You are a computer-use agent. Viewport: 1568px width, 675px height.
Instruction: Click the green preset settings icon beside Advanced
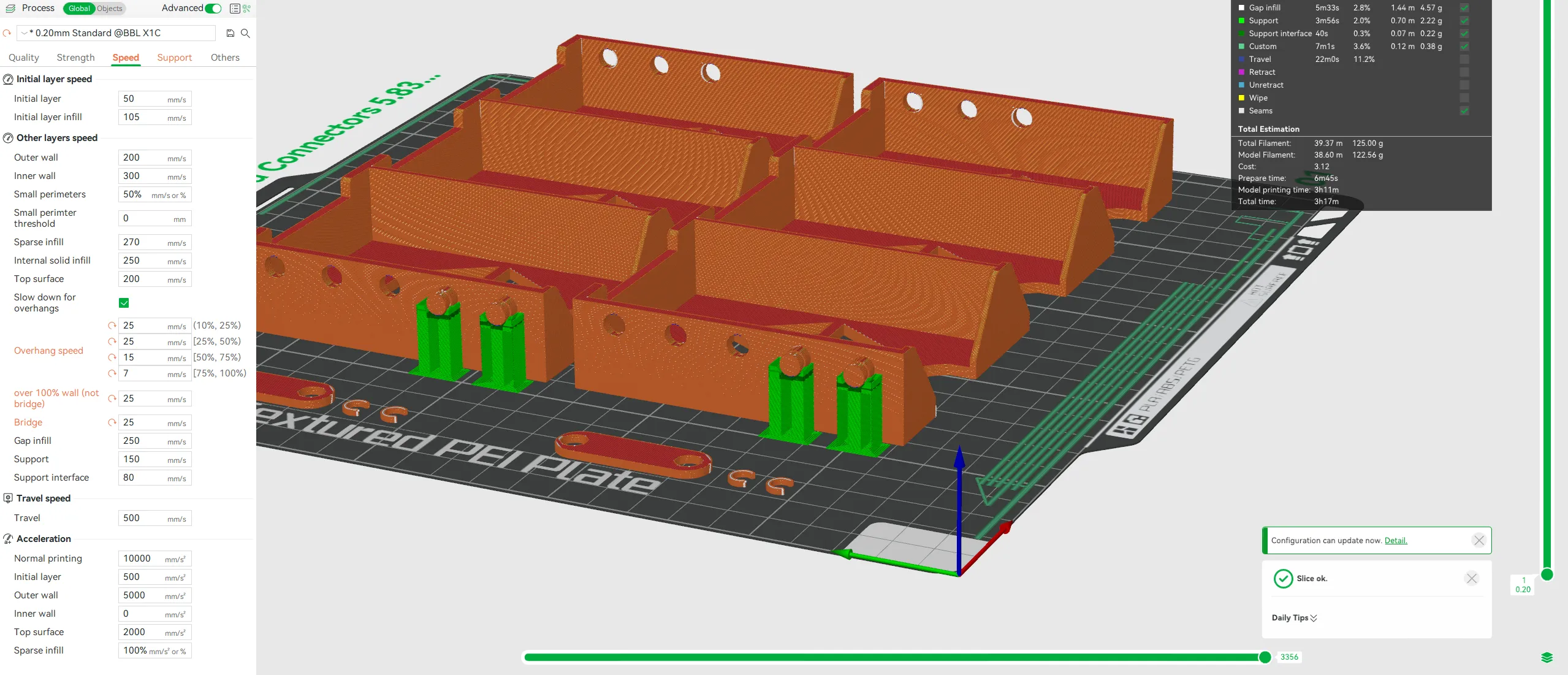point(246,9)
